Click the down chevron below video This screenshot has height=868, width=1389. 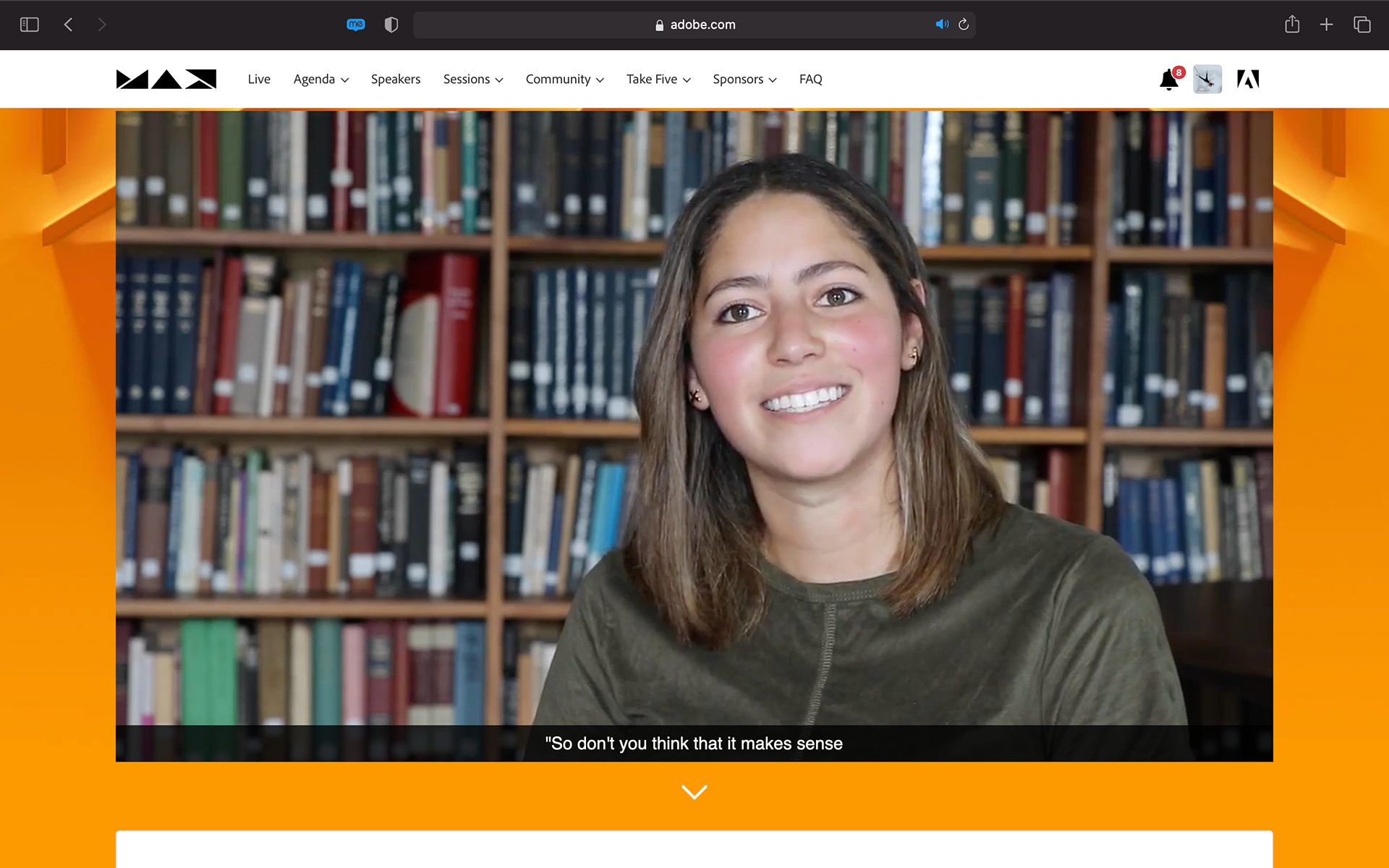tap(694, 792)
